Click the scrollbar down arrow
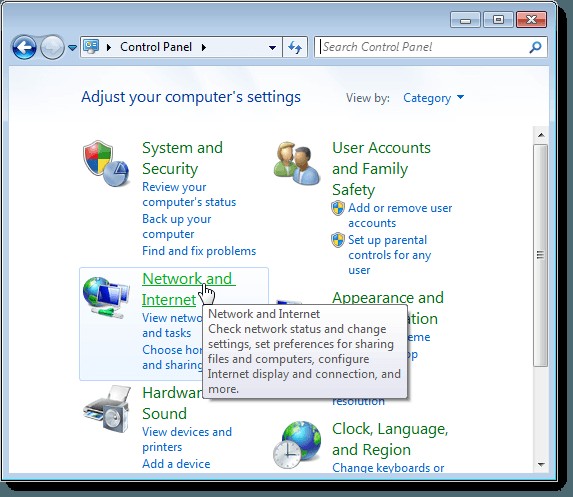Viewport: 573px width, 497px height. (x=541, y=464)
